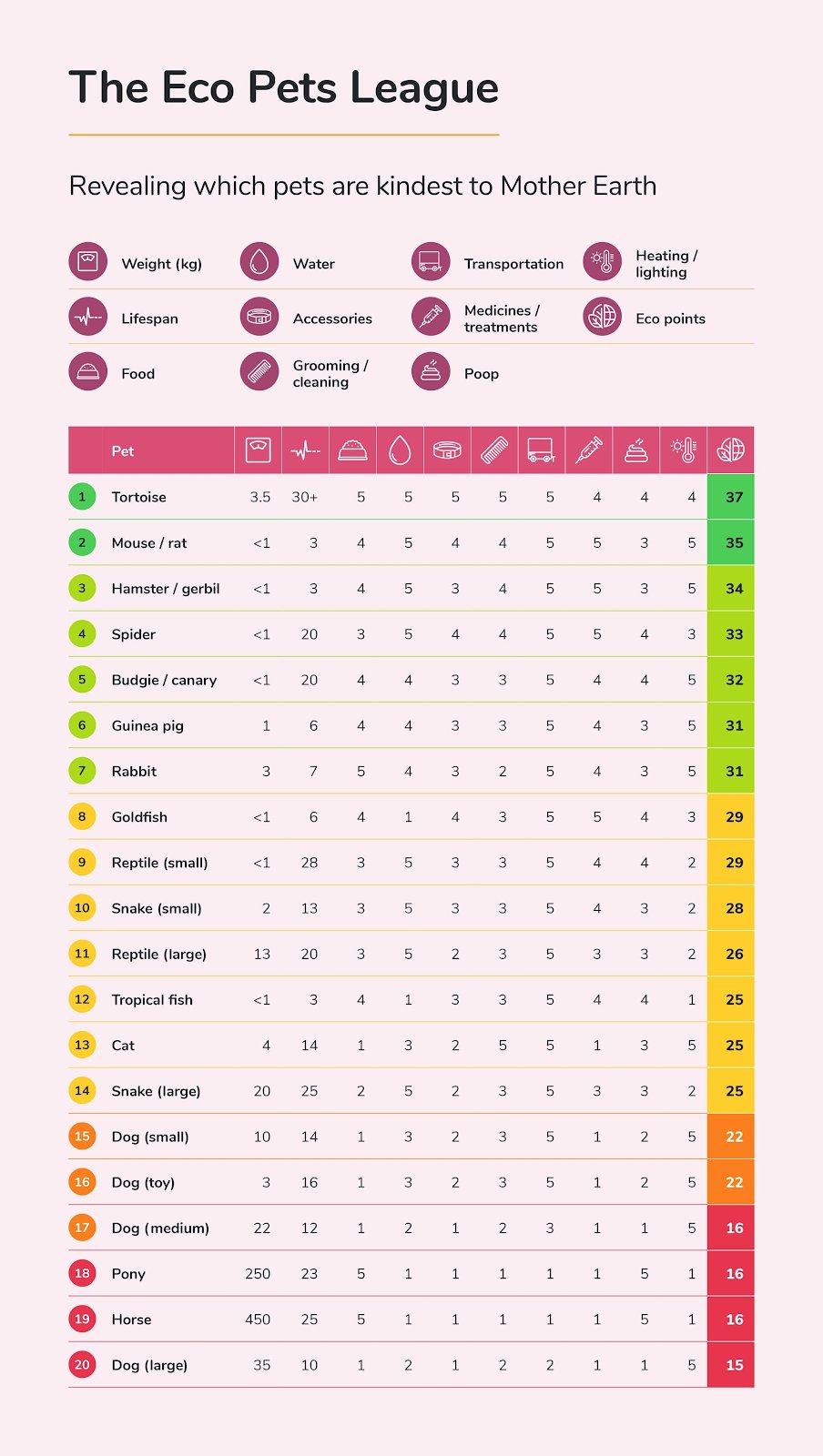Click the Transportation trailer legend icon

point(431,262)
